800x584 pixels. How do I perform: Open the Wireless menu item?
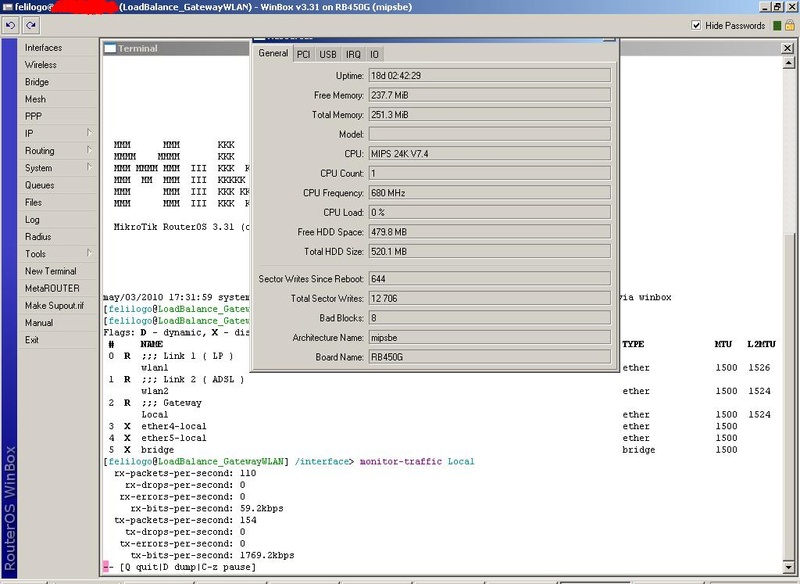coord(41,65)
